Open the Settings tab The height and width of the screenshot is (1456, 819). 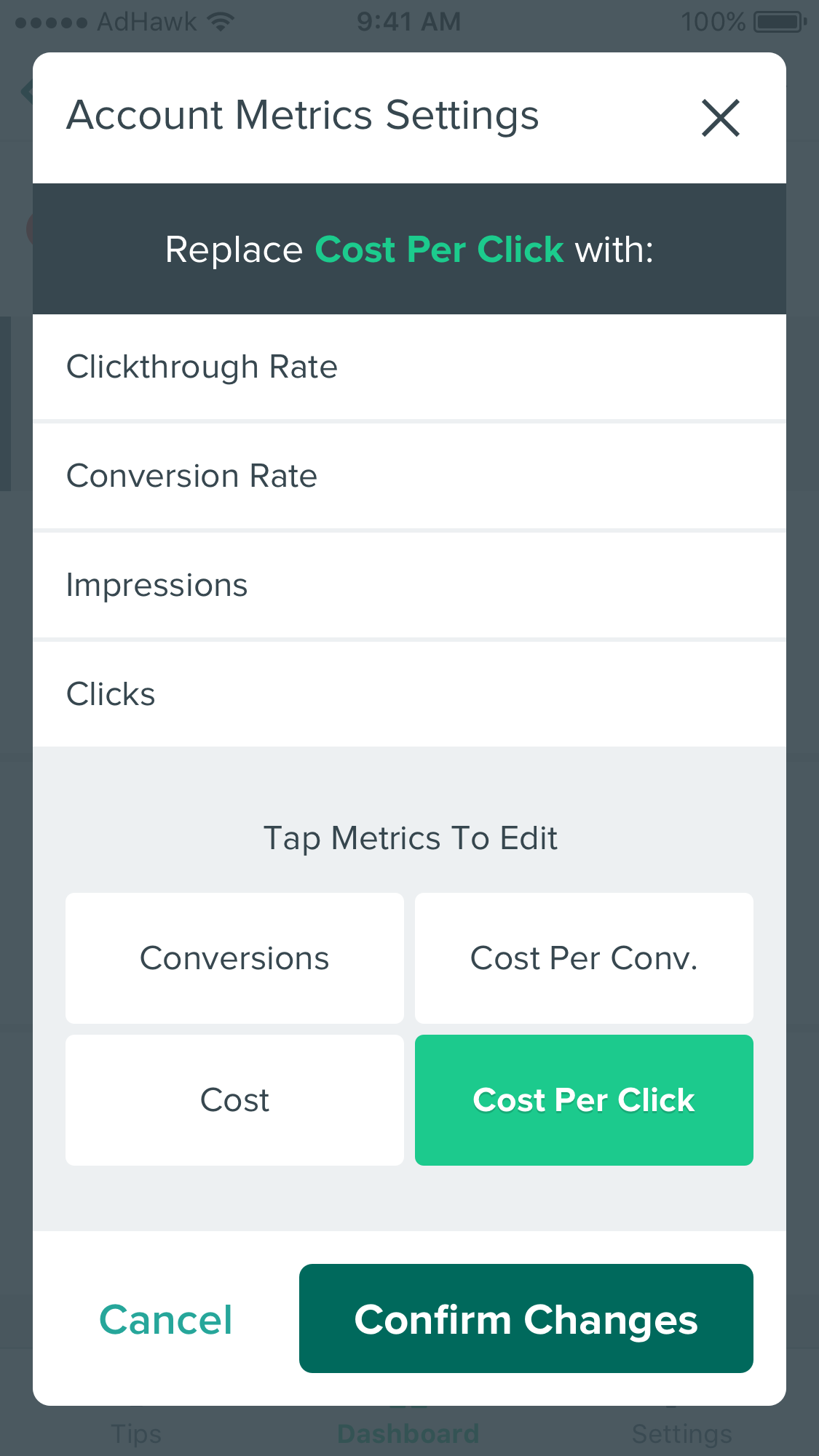point(682,1433)
